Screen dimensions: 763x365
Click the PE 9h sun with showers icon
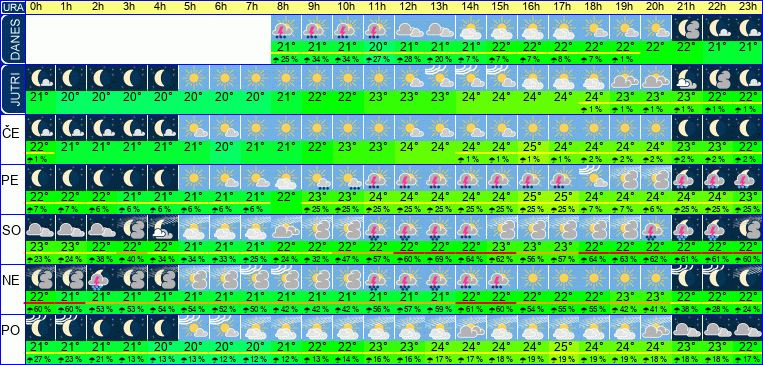316,178
